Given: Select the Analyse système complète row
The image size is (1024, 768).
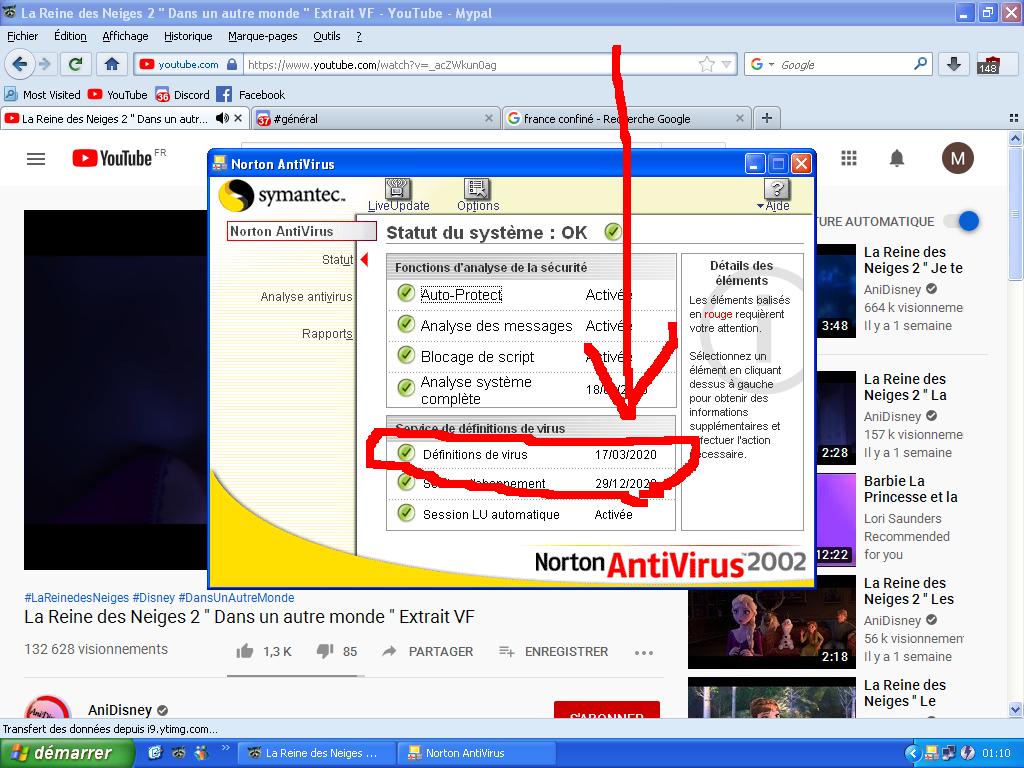Looking at the screenshot, I should [x=532, y=390].
